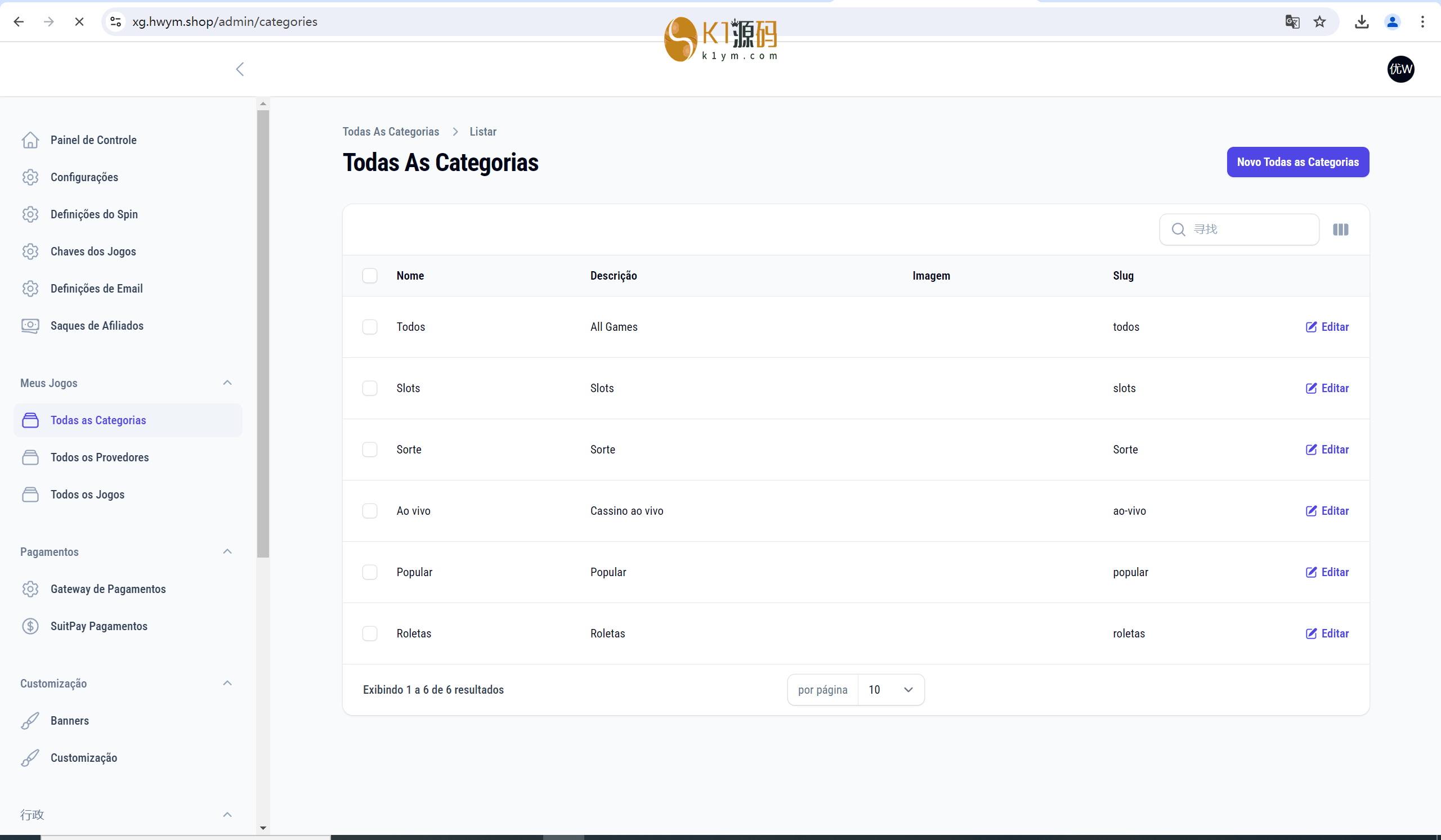Click the user avatar in top right
The image size is (1441, 840).
tap(1400, 69)
